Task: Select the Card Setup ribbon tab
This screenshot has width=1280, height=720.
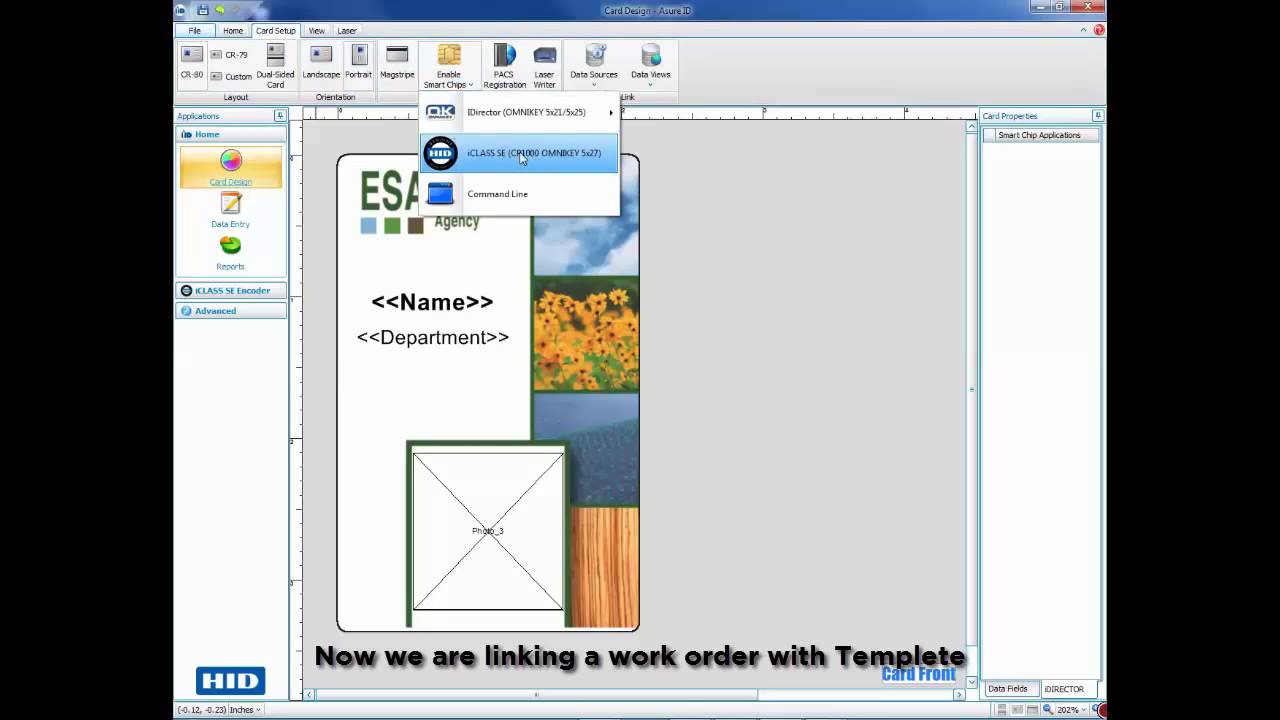Action: (x=275, y=31)
